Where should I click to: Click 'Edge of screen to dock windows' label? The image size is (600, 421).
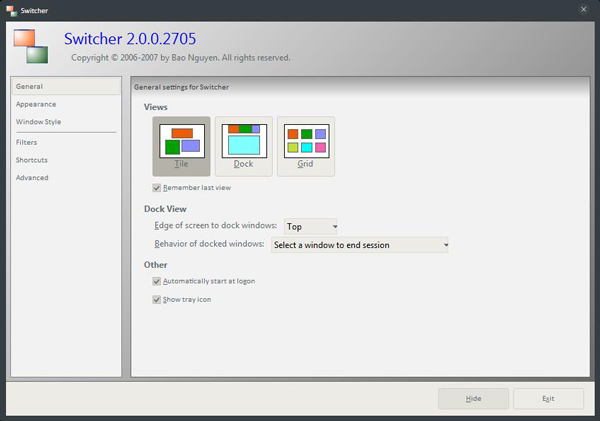tap(215, 225)
